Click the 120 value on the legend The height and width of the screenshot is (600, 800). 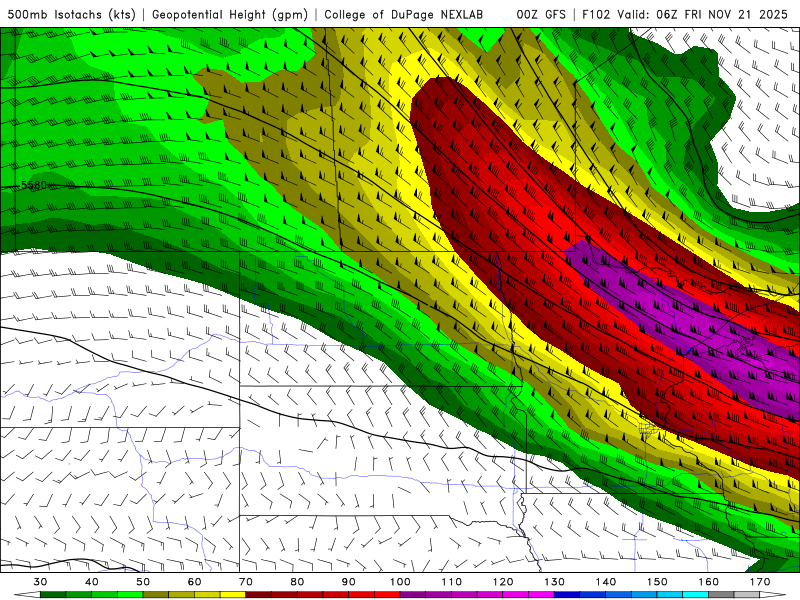(503, 582)
